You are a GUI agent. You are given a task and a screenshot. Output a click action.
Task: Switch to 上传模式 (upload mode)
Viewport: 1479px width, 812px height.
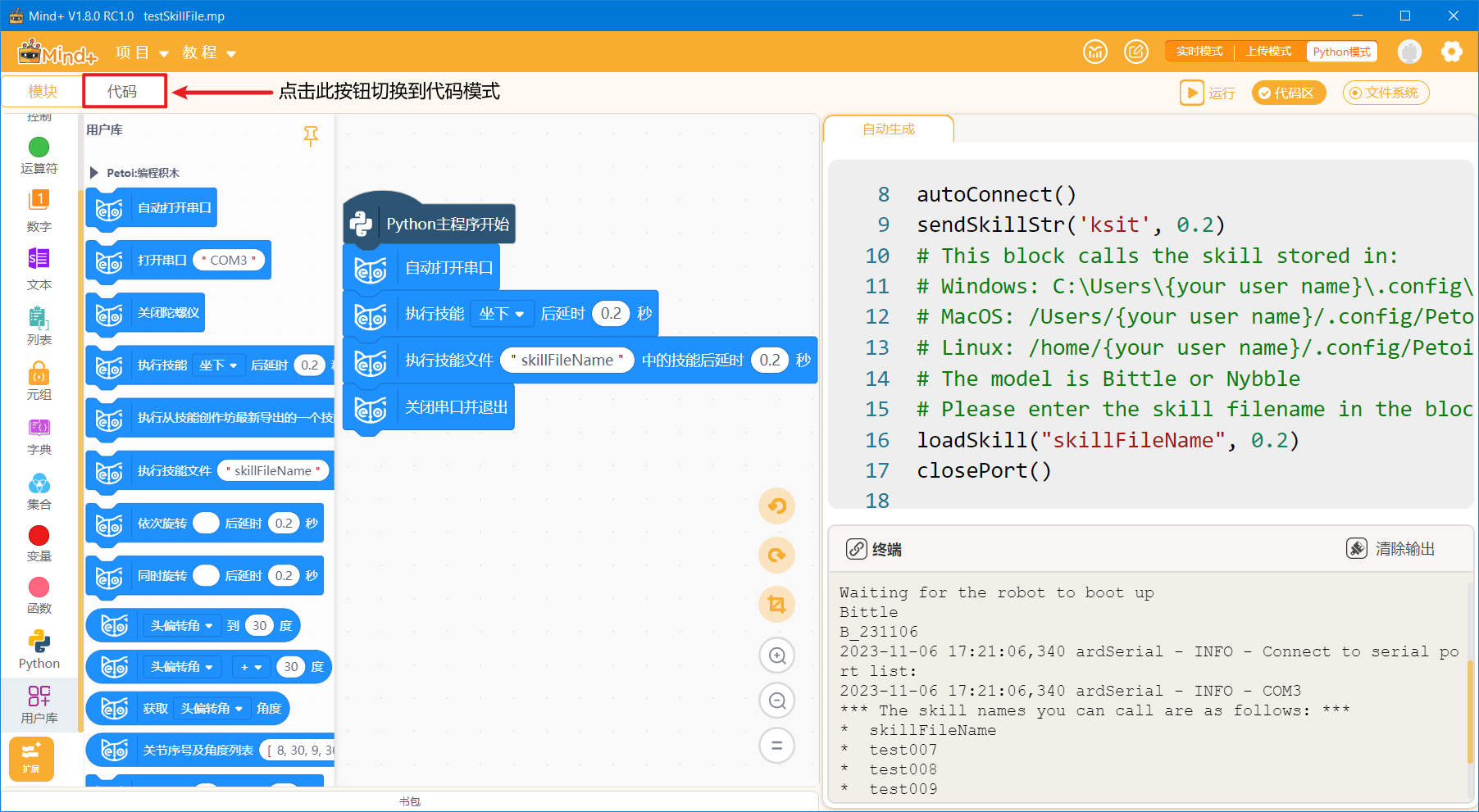[1268, 52]
